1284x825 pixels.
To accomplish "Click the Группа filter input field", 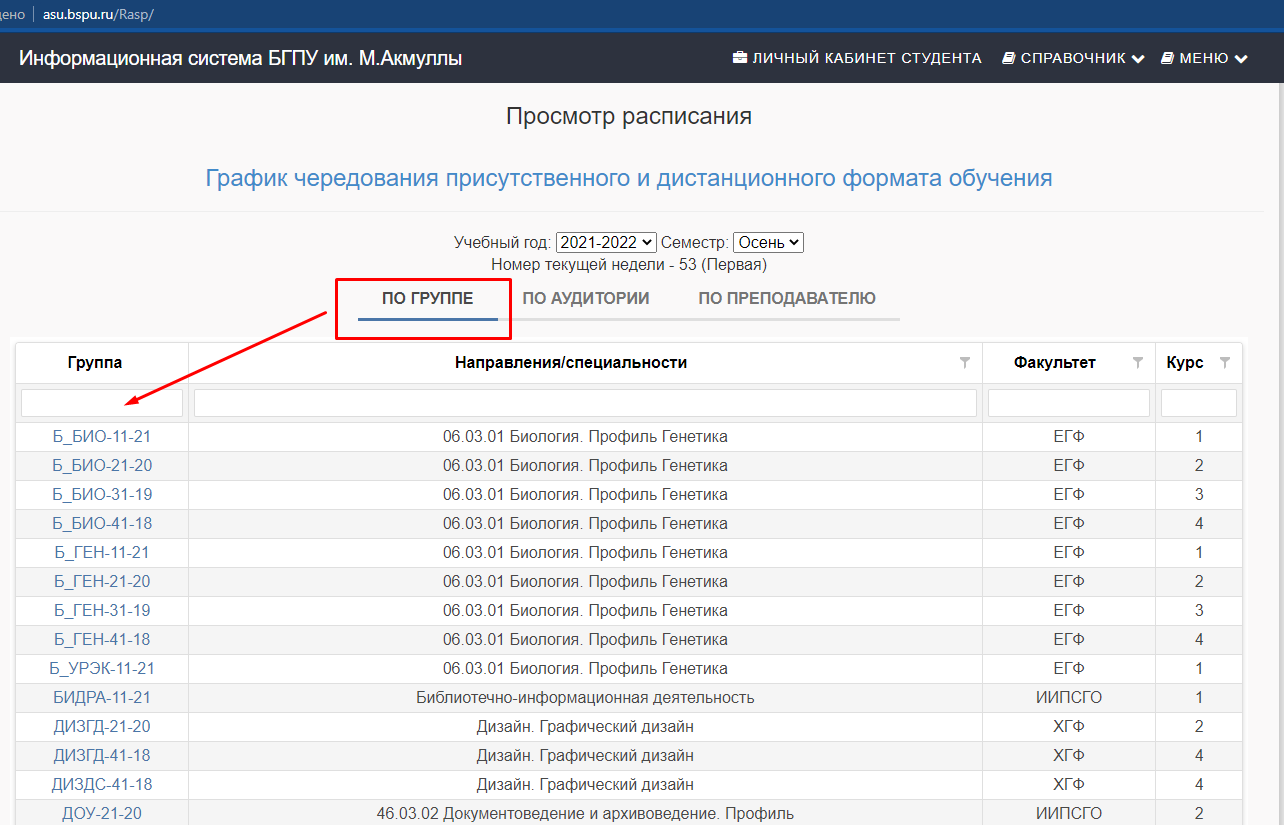I will coord(102,403).
